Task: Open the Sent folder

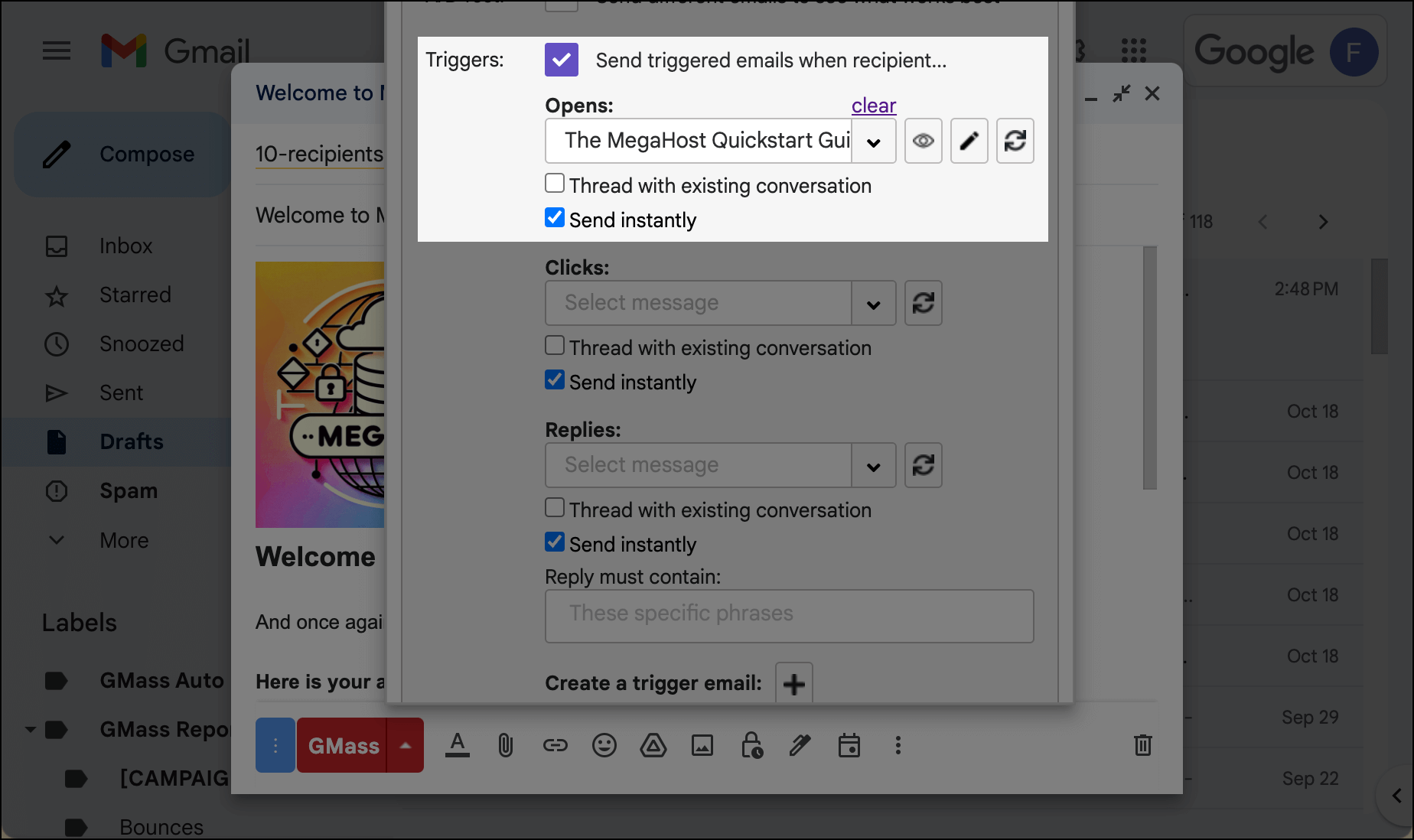Action: [121, 393]
